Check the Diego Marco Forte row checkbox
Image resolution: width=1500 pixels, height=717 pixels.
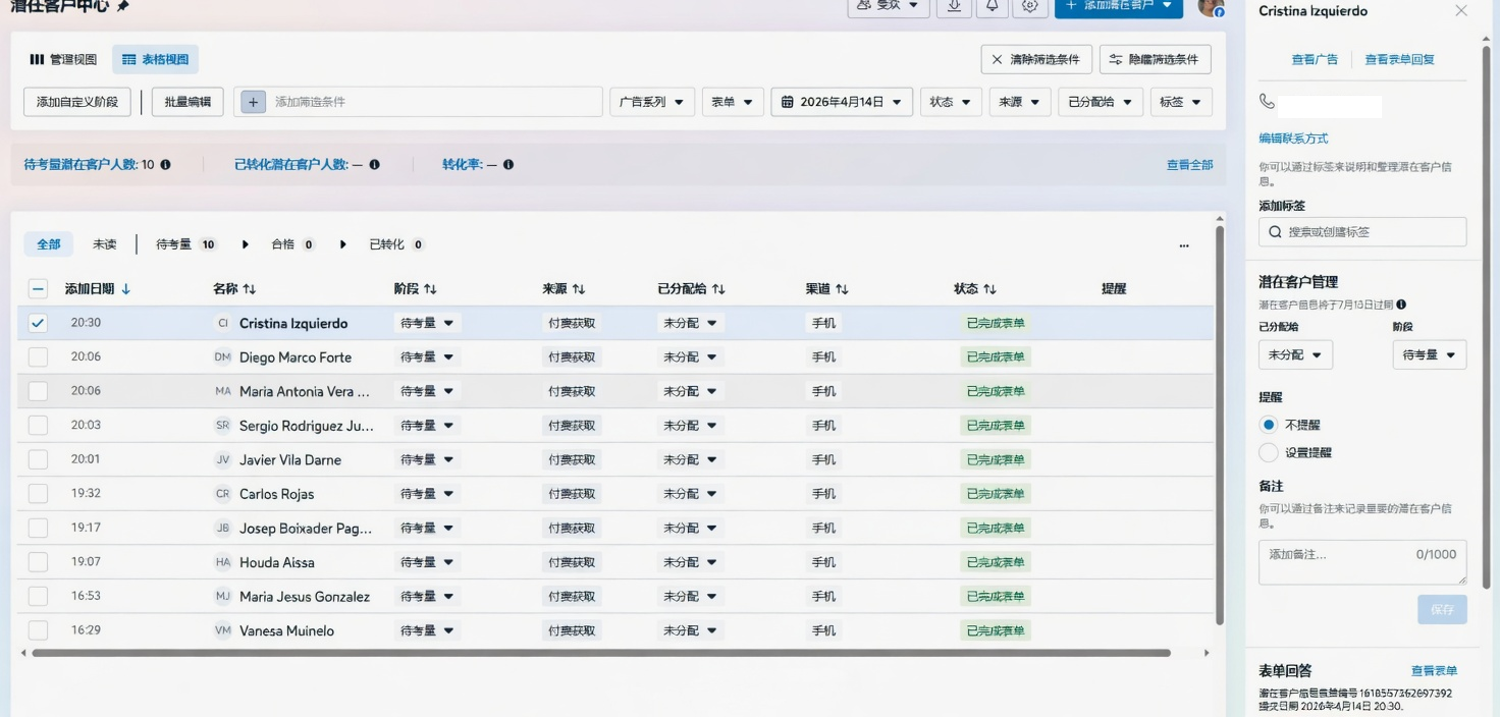[38, 357]
